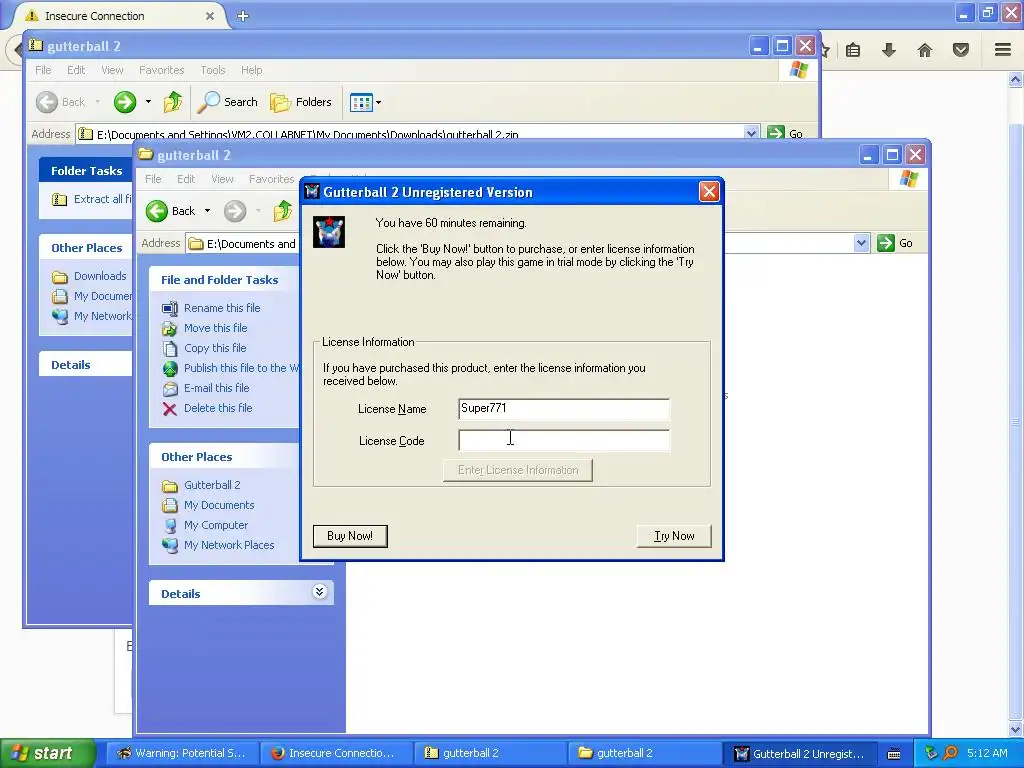Open Views dropdown in back zip window toolbar
Viewport: 1024px width, 768px height.
pos(365,103)
